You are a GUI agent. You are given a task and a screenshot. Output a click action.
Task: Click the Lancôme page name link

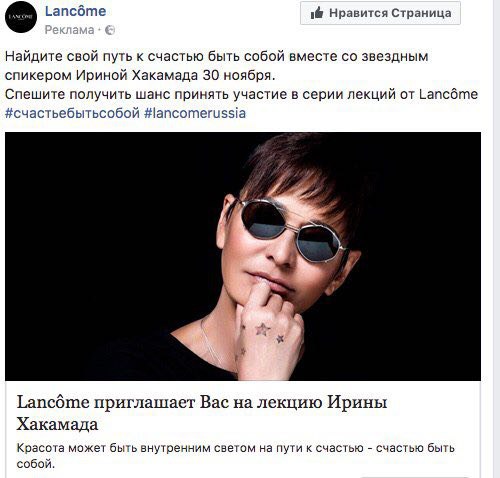click(x=75, y=11)
